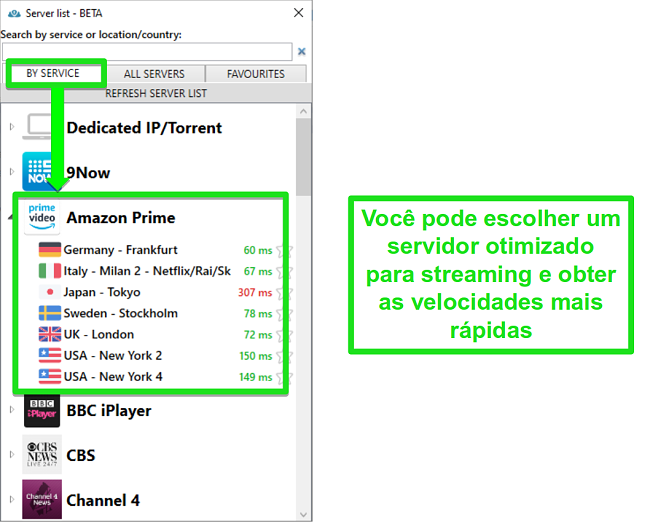Click the Channel 4 News logo
650x523 pixels.
click(42, 499)
